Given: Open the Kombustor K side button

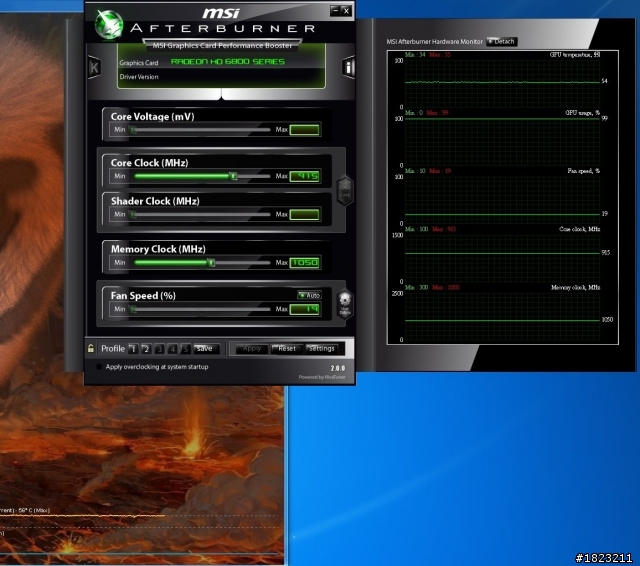Looking at the screenshot, I should tap(94, 67).
